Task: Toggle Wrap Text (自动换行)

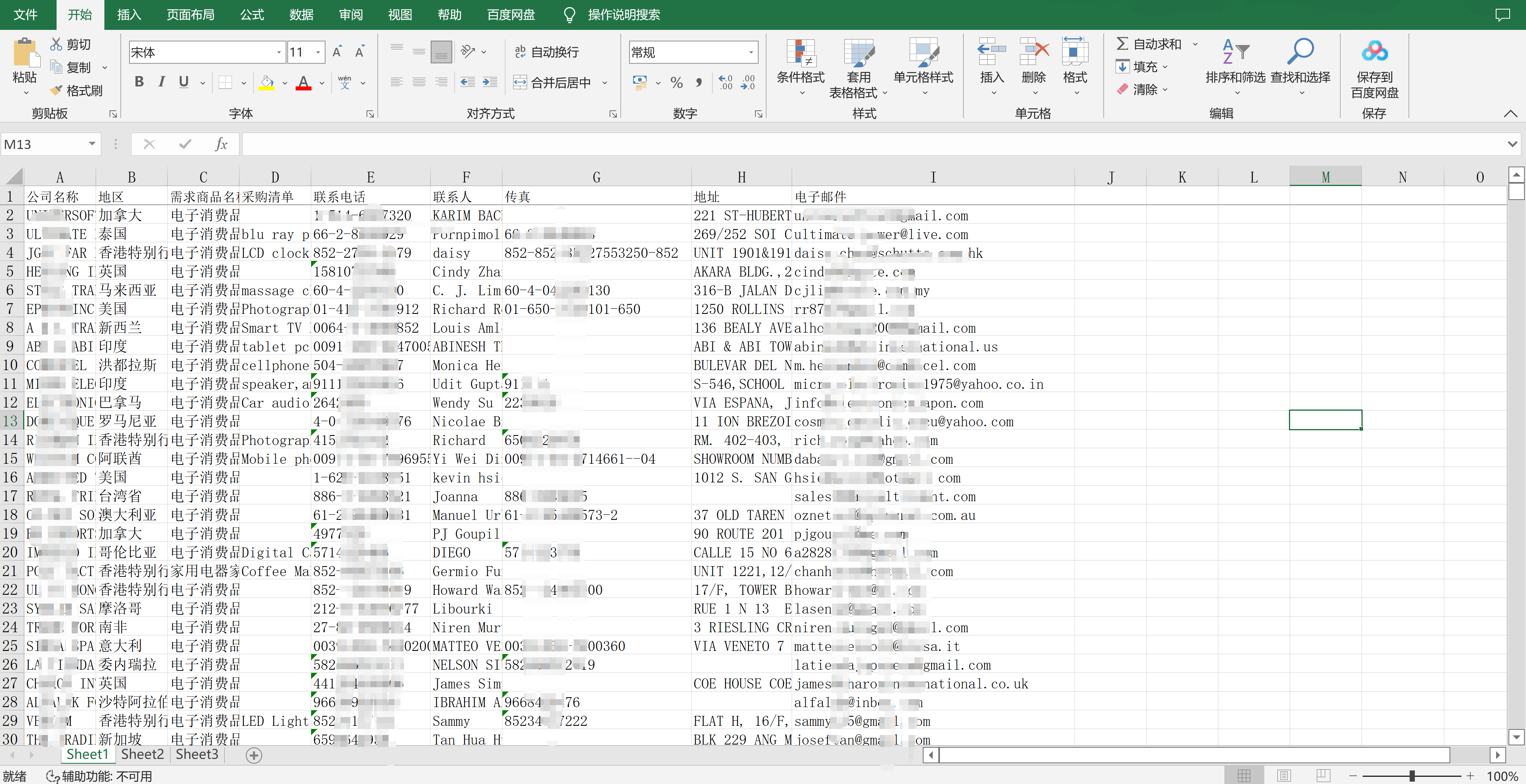Action: click(546, 52)
